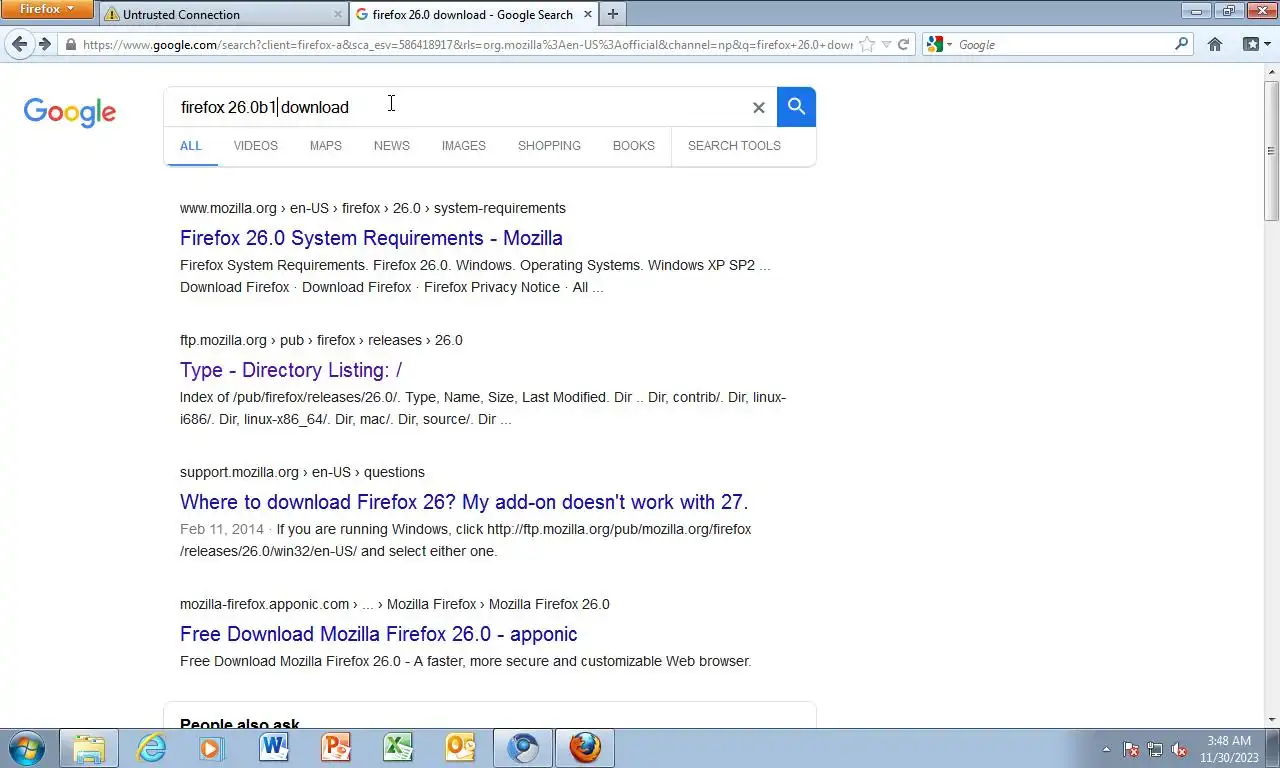The width and height of the screenshot is (1280, 768).
Task: Switch to MAPS results
Action: [326, 146]
